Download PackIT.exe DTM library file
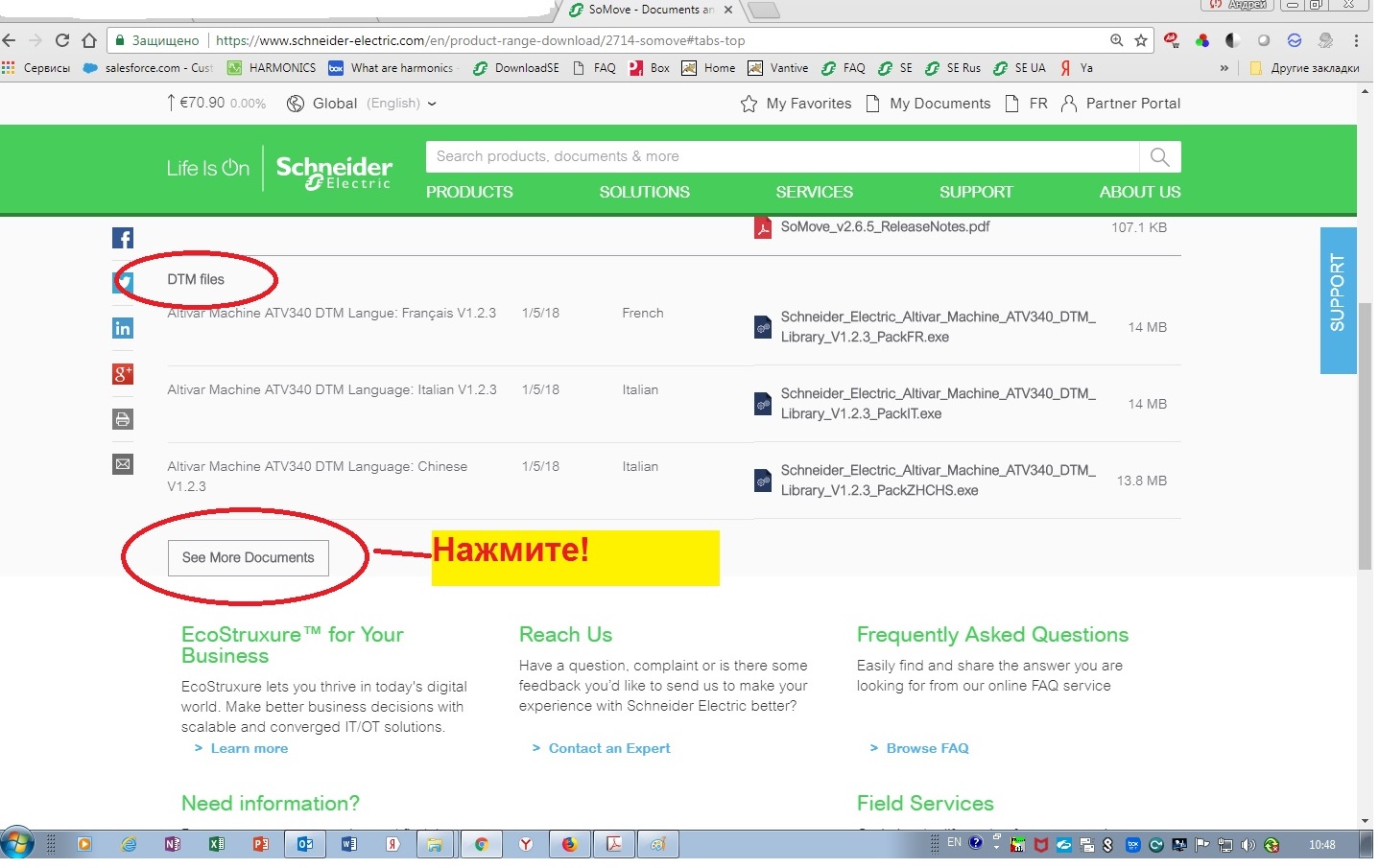Viewport: 1379px width, 868px height. pyautogui.click(x=938, y=404)
